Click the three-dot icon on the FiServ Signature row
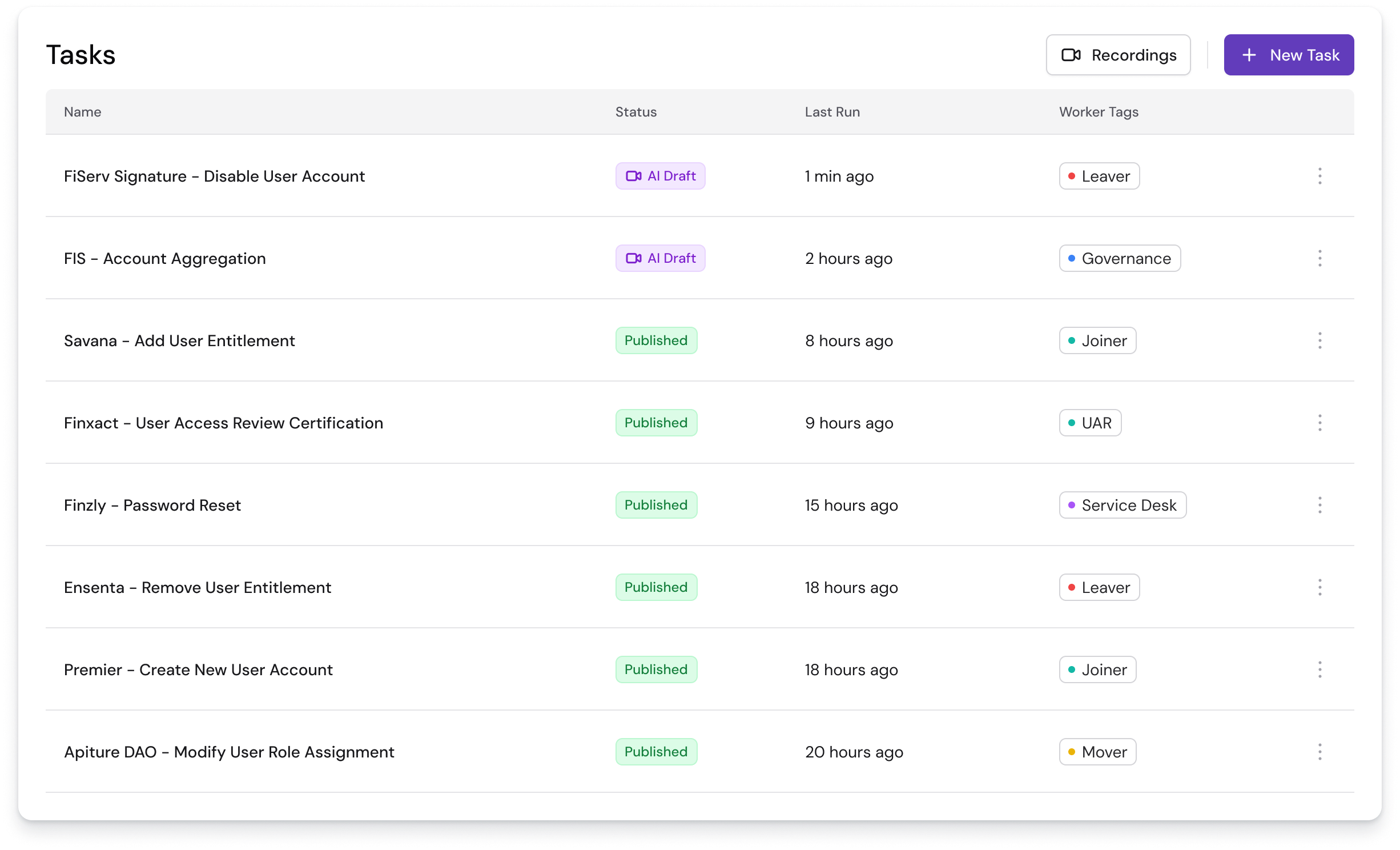Viewport: 1400px width, 850px height. (x=1320, y=176)
